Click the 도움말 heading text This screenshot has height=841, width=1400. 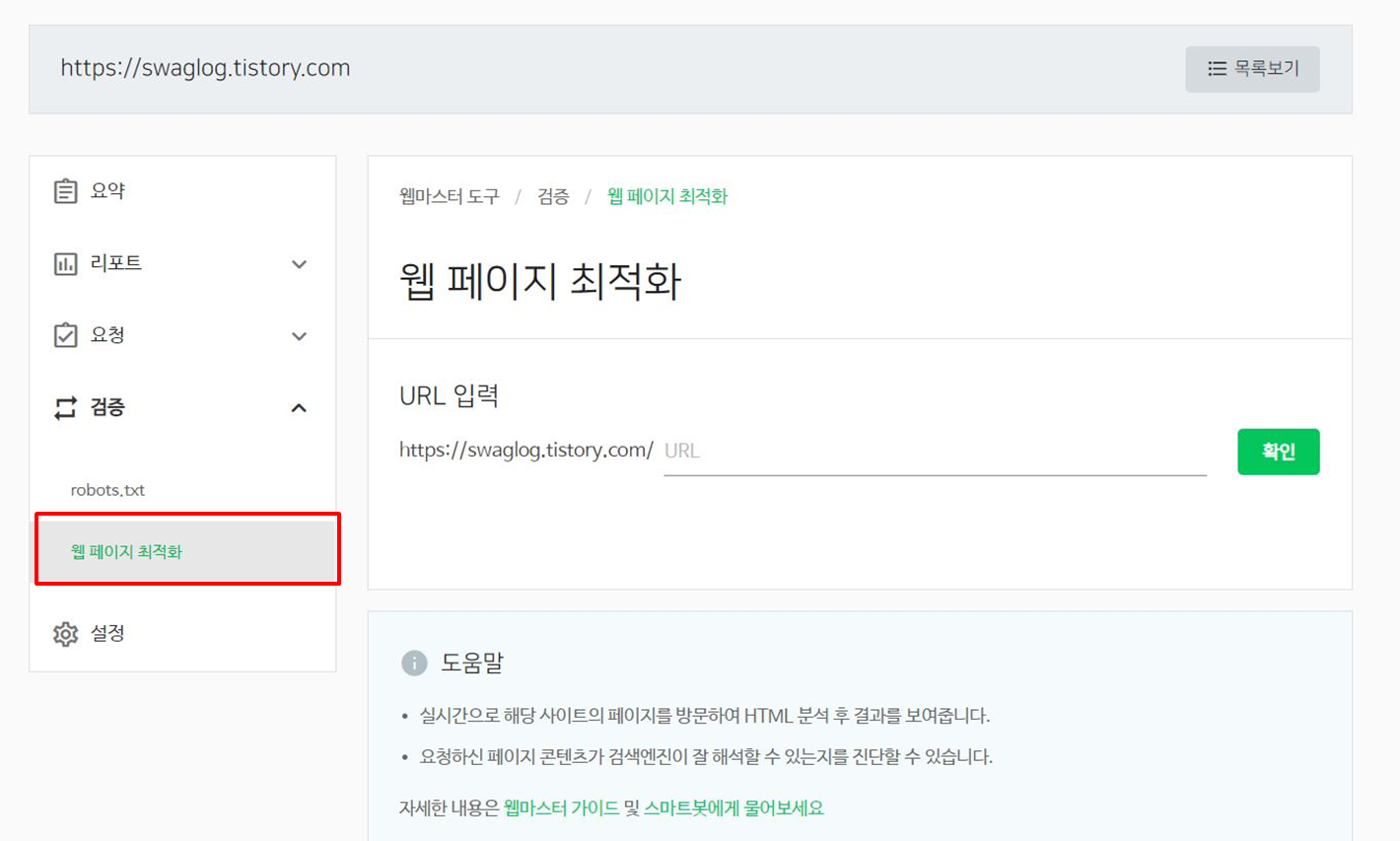point(472,663)
